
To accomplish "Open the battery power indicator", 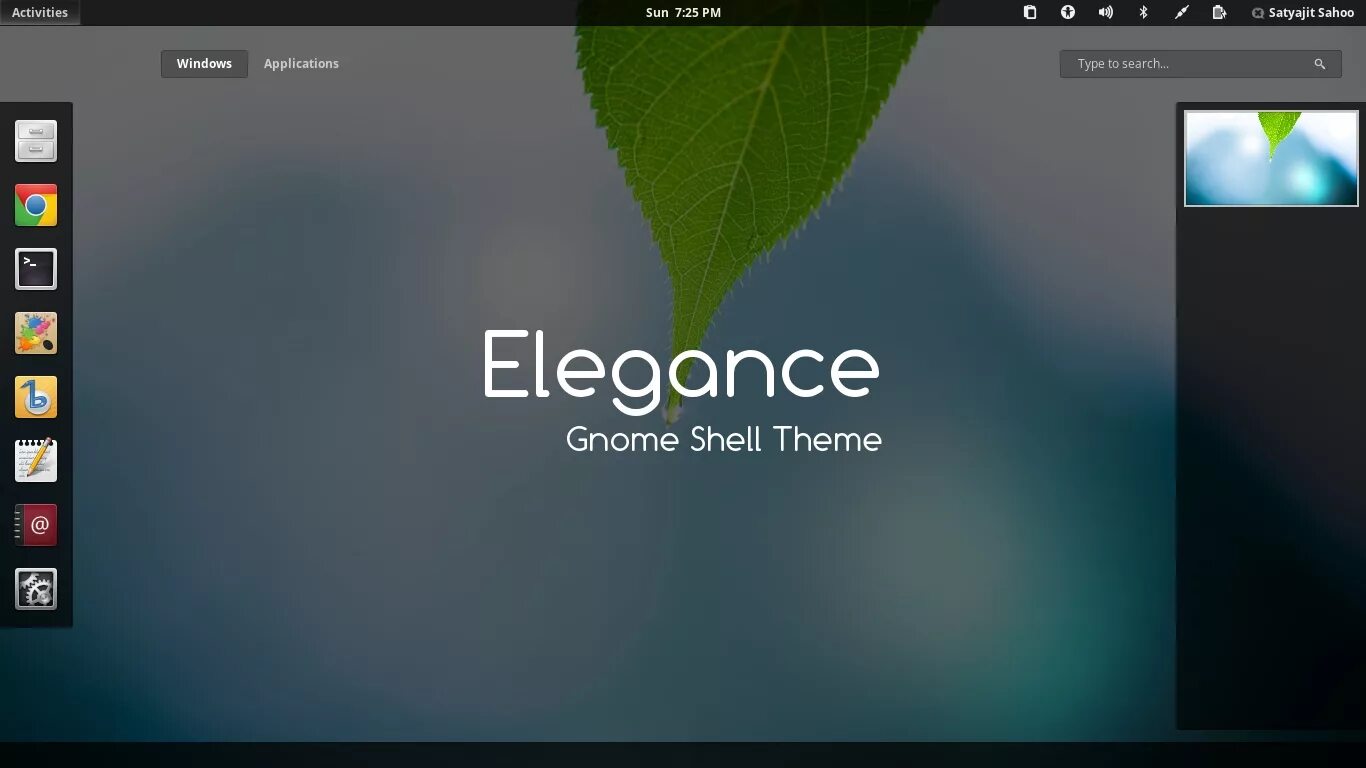I will coord(1219,12).
